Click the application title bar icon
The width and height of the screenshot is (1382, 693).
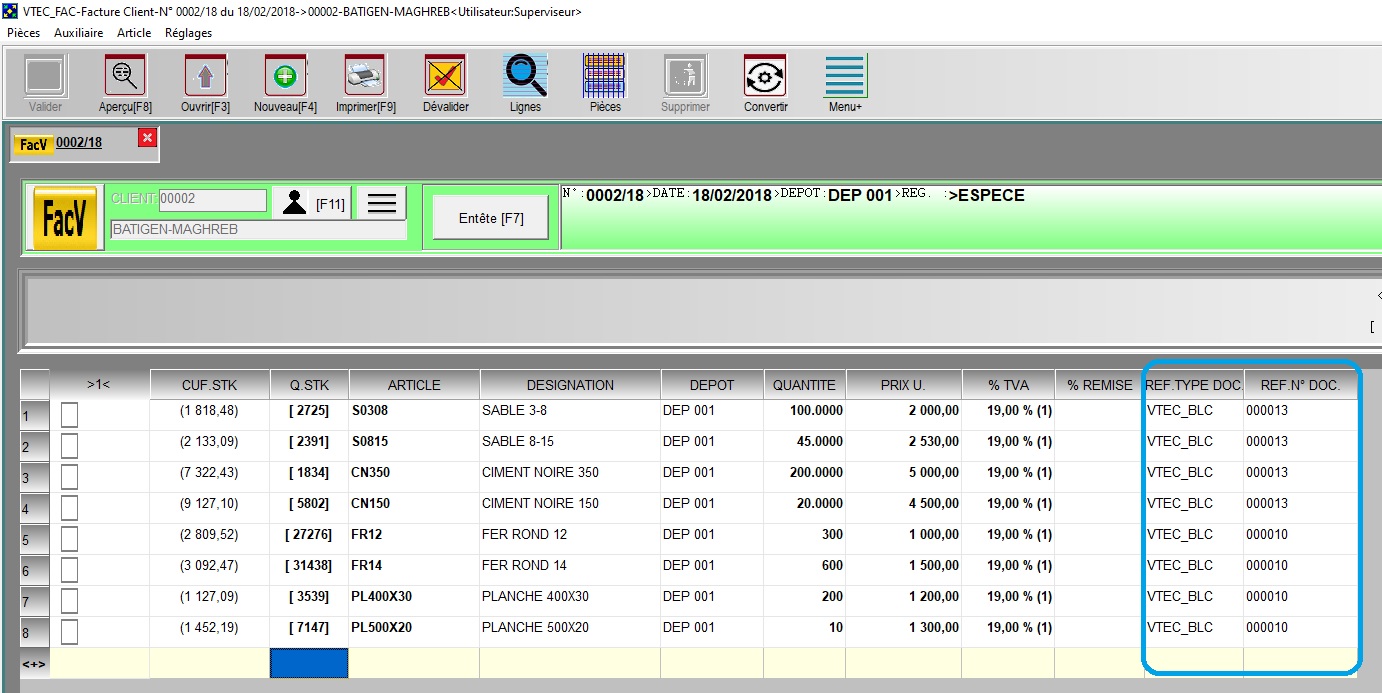tap(11, 12)
